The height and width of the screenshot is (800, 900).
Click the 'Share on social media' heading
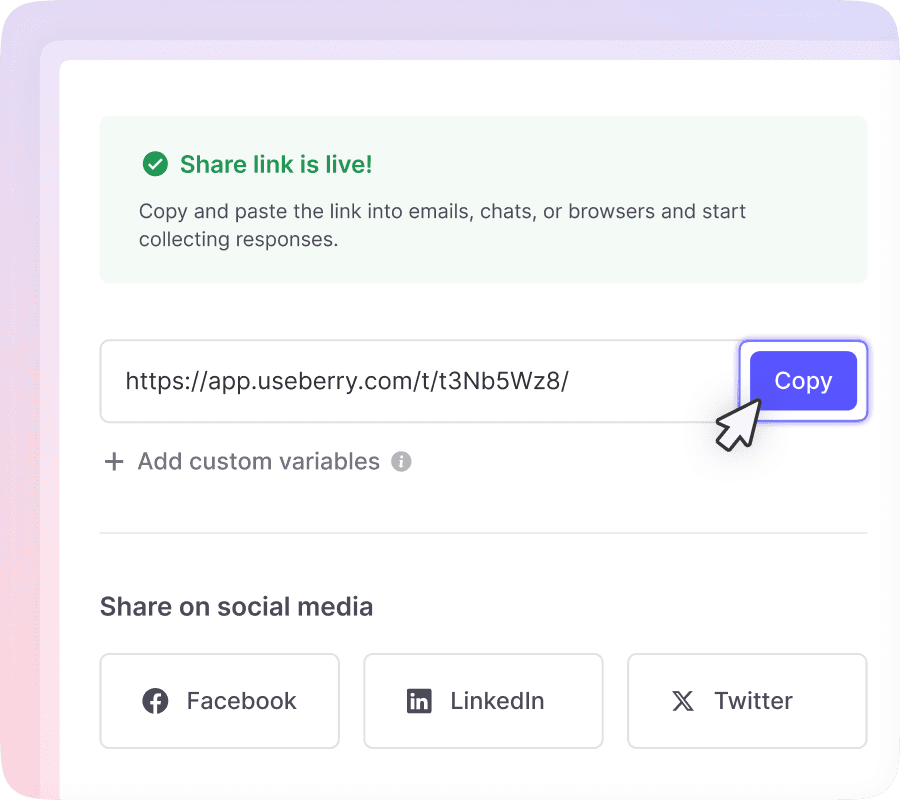(236, 606)
